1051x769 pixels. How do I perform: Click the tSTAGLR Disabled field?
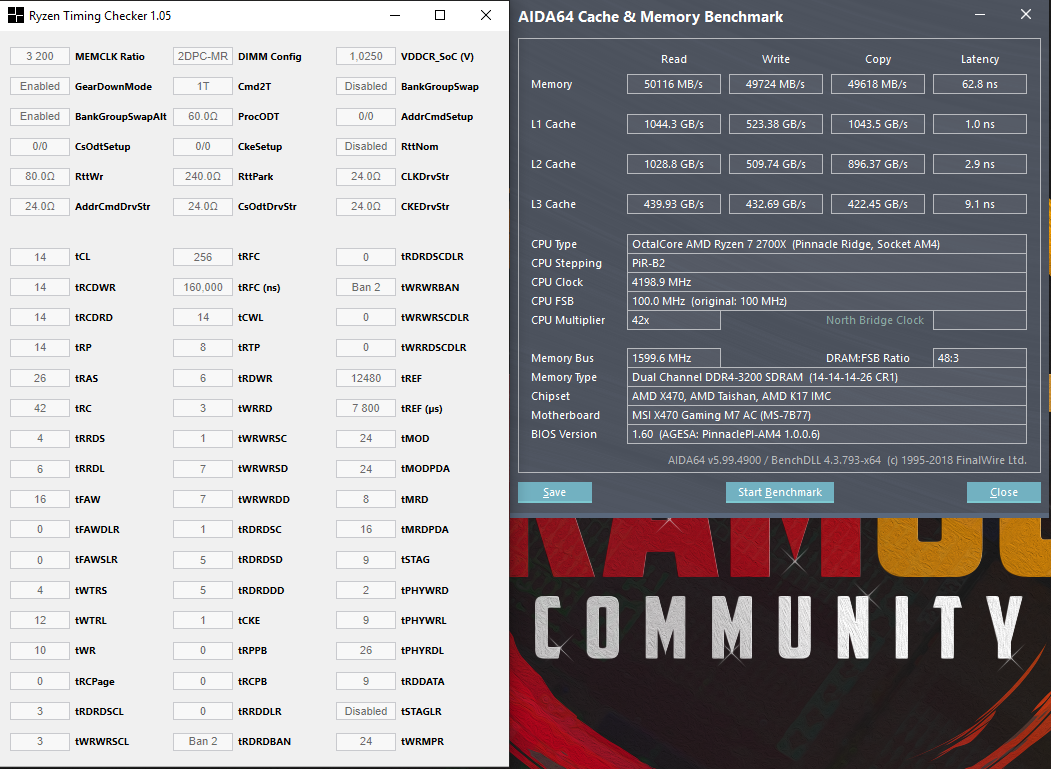(x=365, y=711)
